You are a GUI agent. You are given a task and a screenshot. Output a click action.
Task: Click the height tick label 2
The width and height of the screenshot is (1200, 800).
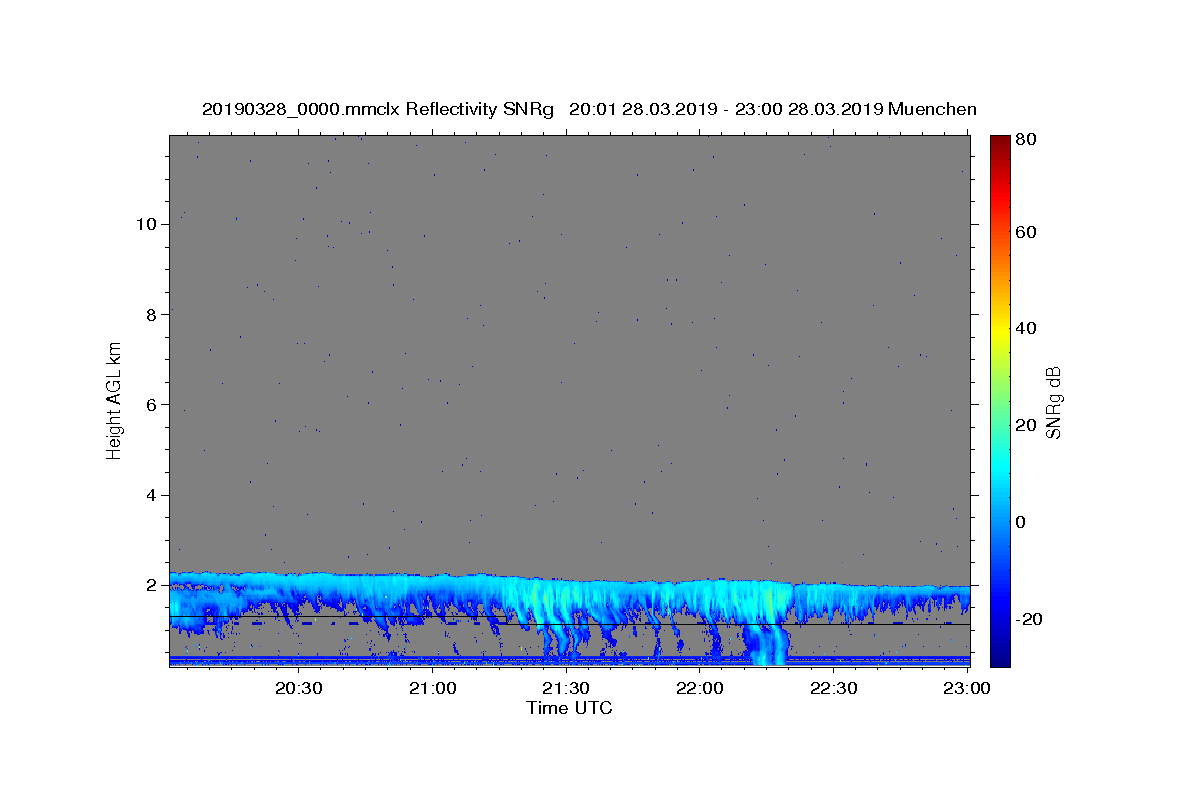point(150,585)
